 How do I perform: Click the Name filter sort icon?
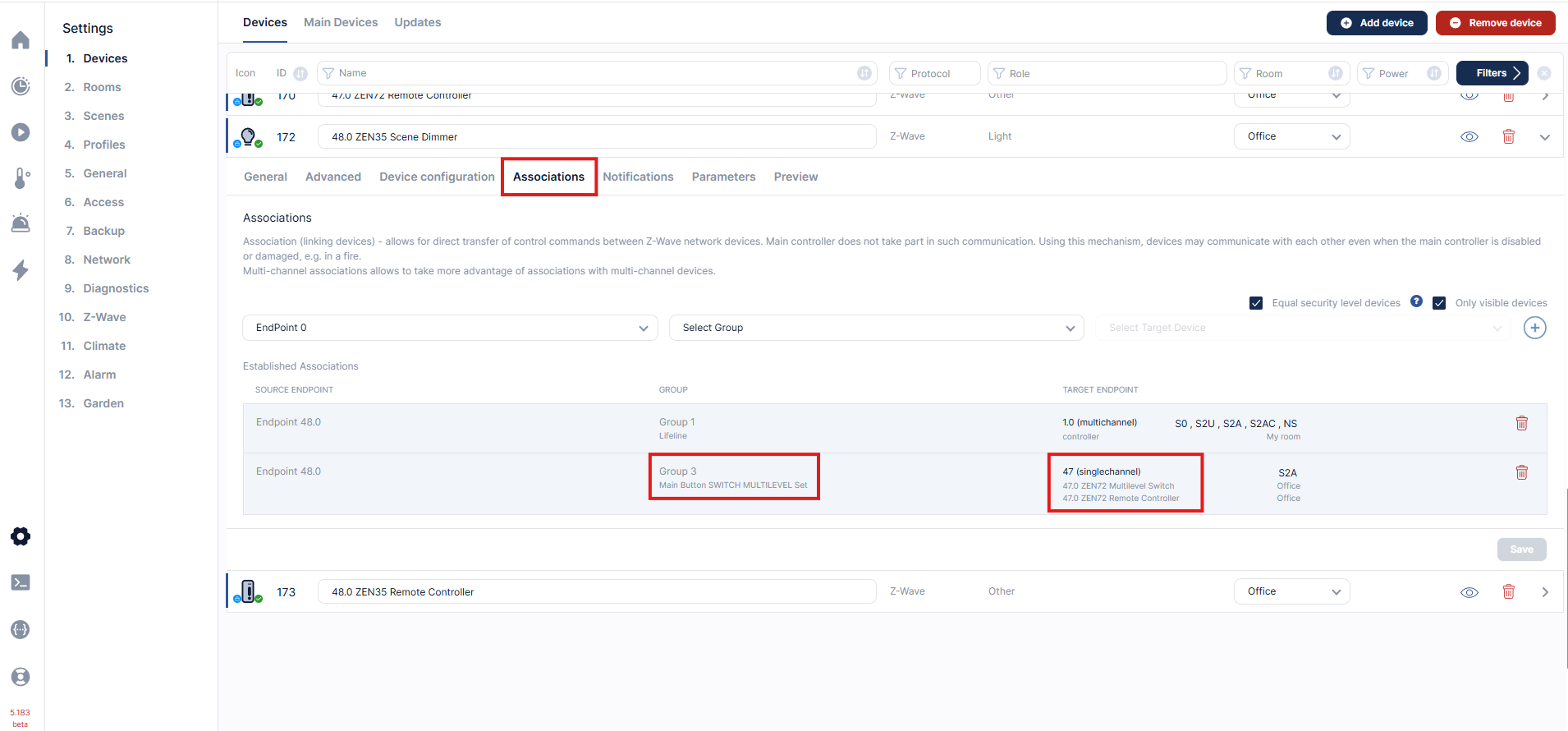pos(864,73)
